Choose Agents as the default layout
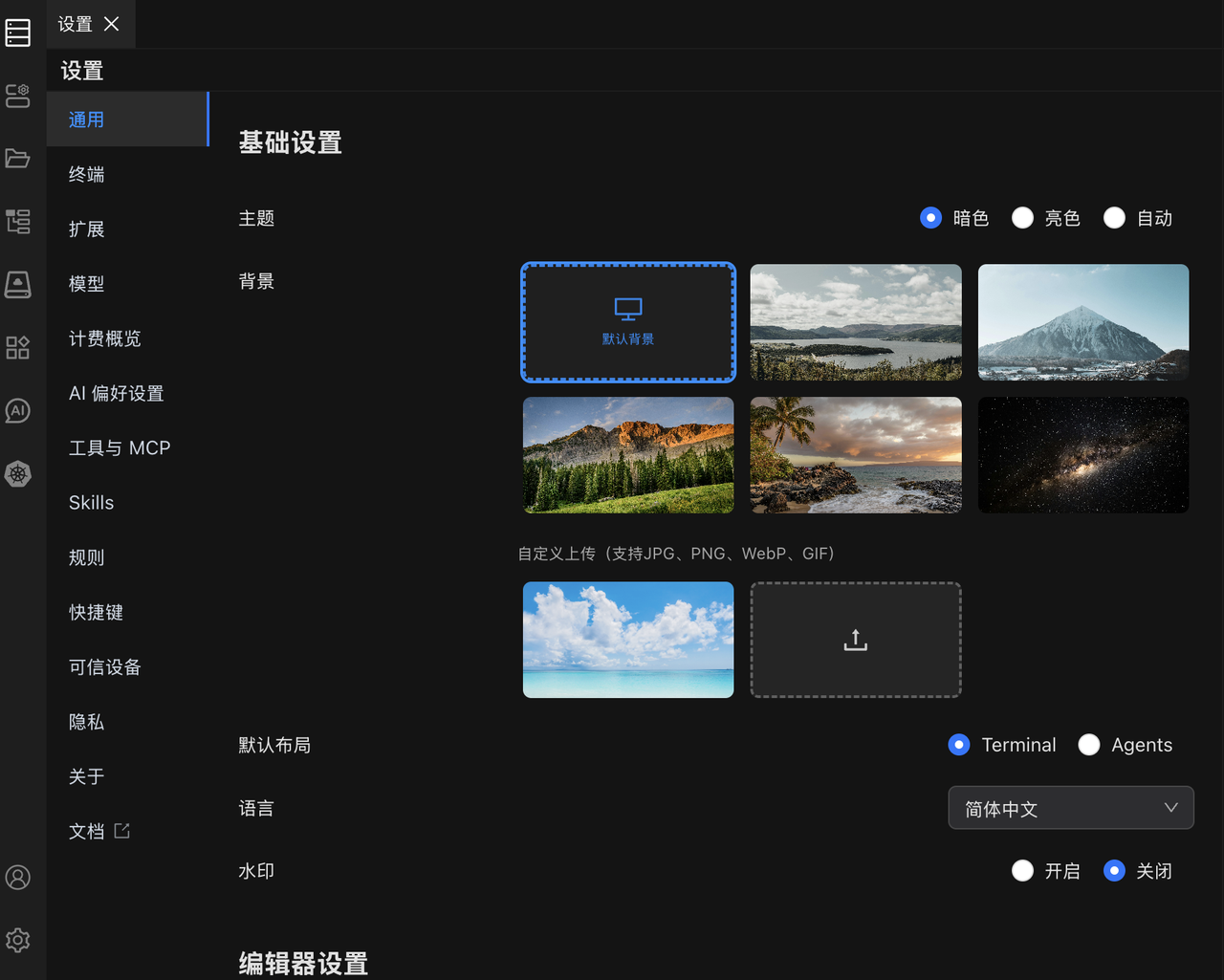1224x980 pixels. coord(1089,745)
